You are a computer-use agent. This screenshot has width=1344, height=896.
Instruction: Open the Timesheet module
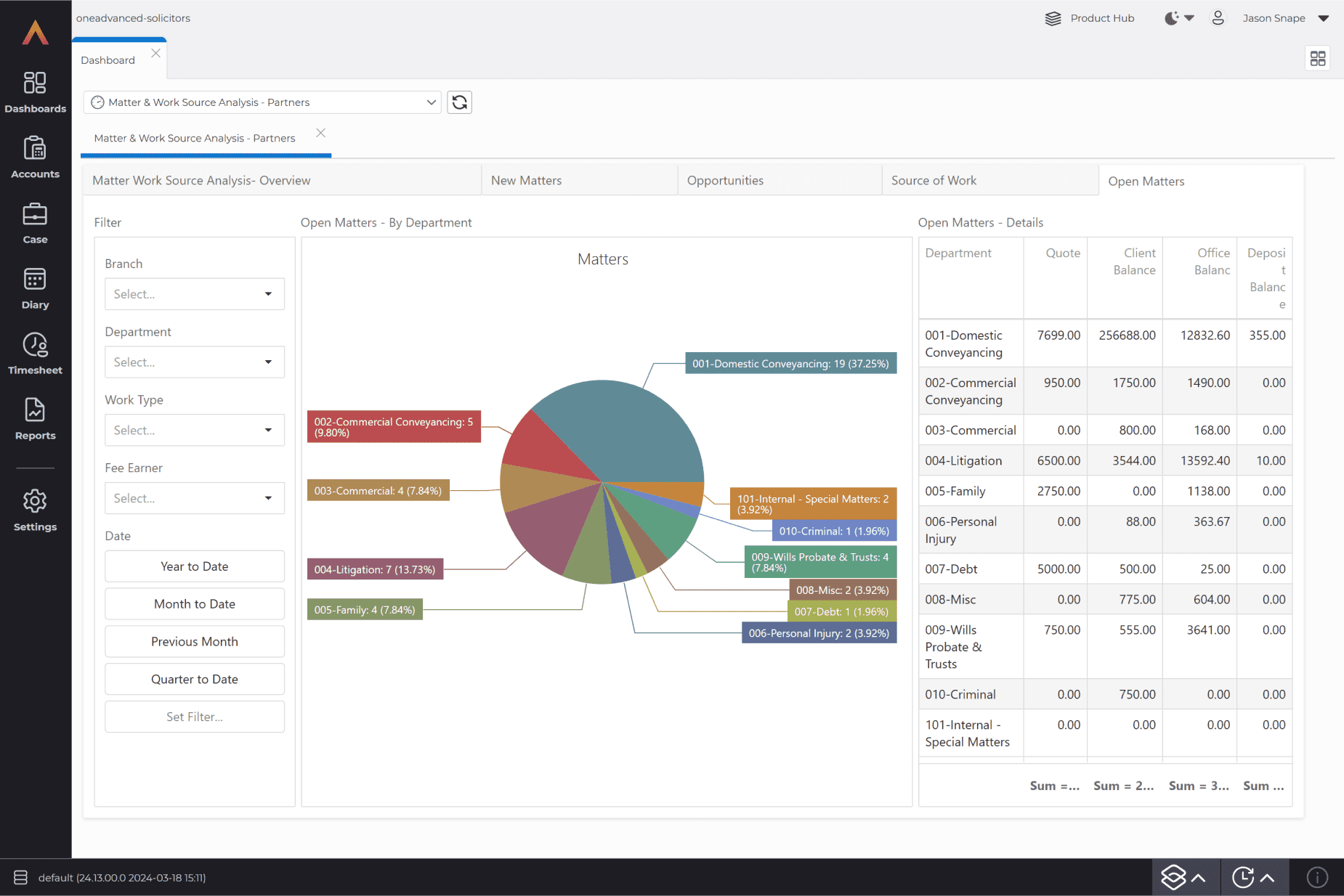click(35, 354)
